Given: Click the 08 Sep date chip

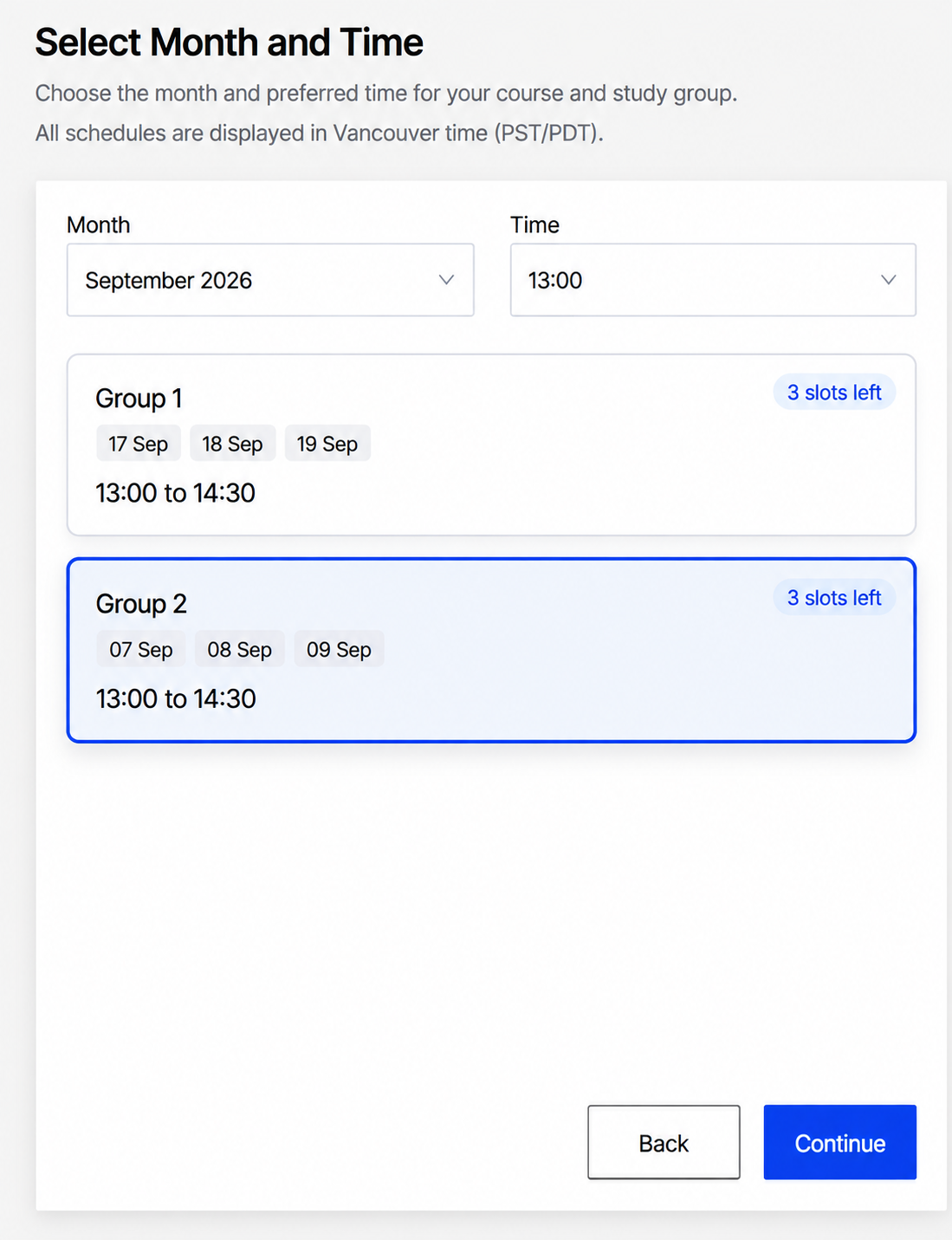Looking at the screenshot, I should 240,649.
